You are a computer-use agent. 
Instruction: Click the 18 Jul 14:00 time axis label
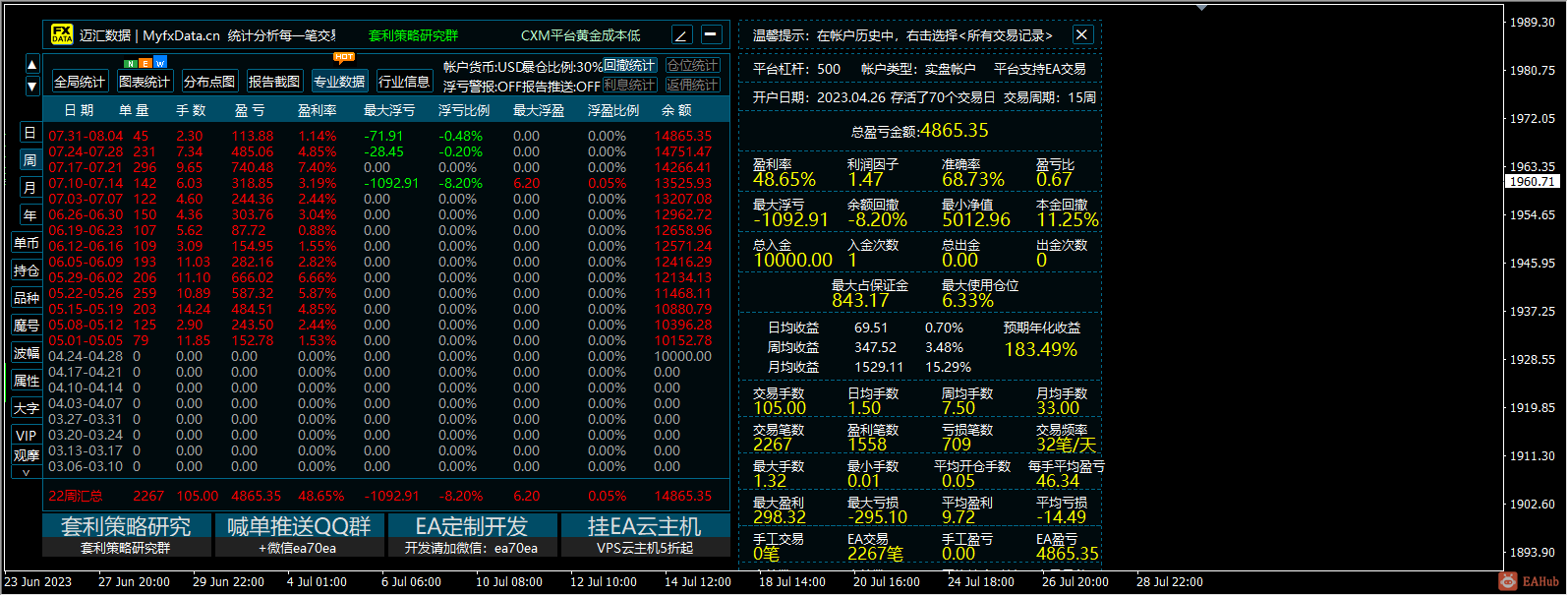[x=792, y=581]
